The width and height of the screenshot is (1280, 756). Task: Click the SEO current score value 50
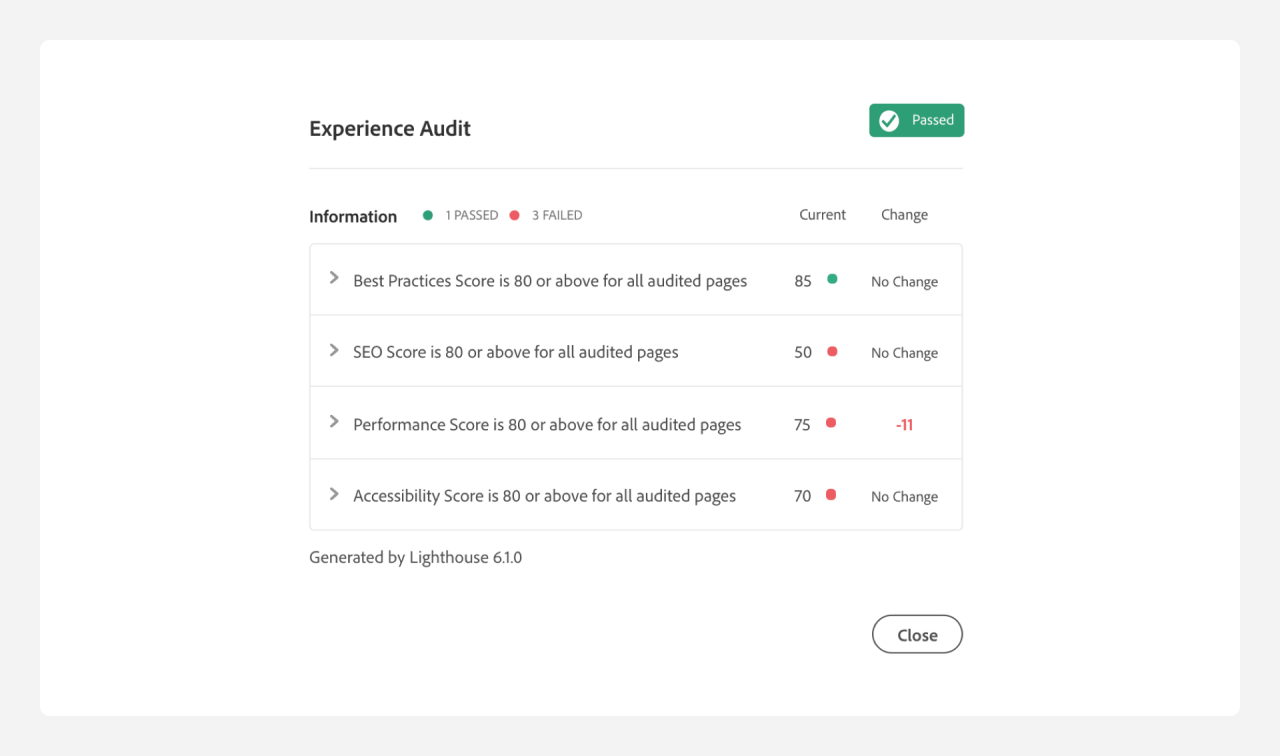(x=803, y=353)
